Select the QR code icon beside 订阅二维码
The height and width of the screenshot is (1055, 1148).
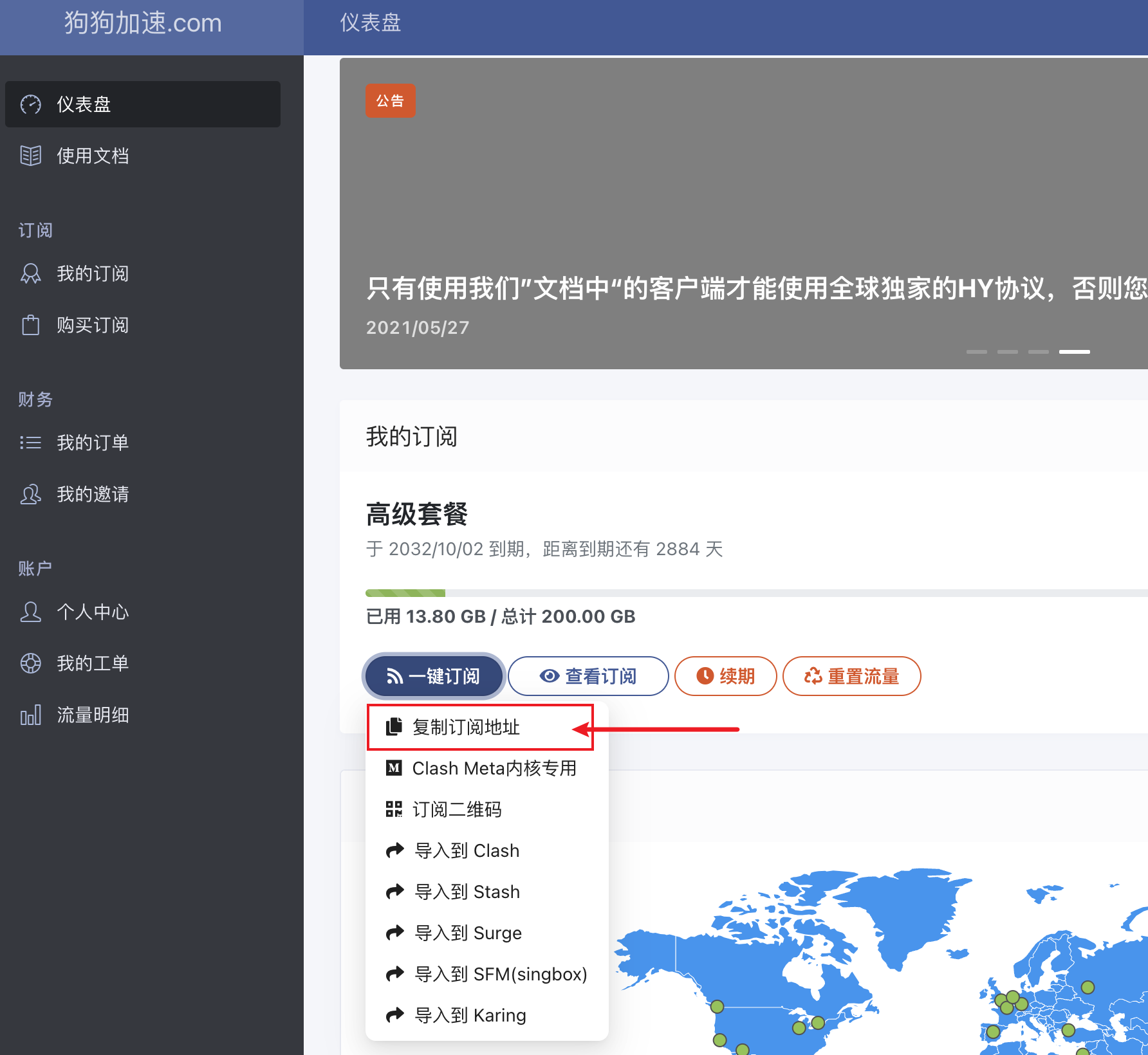coord(394,809)
